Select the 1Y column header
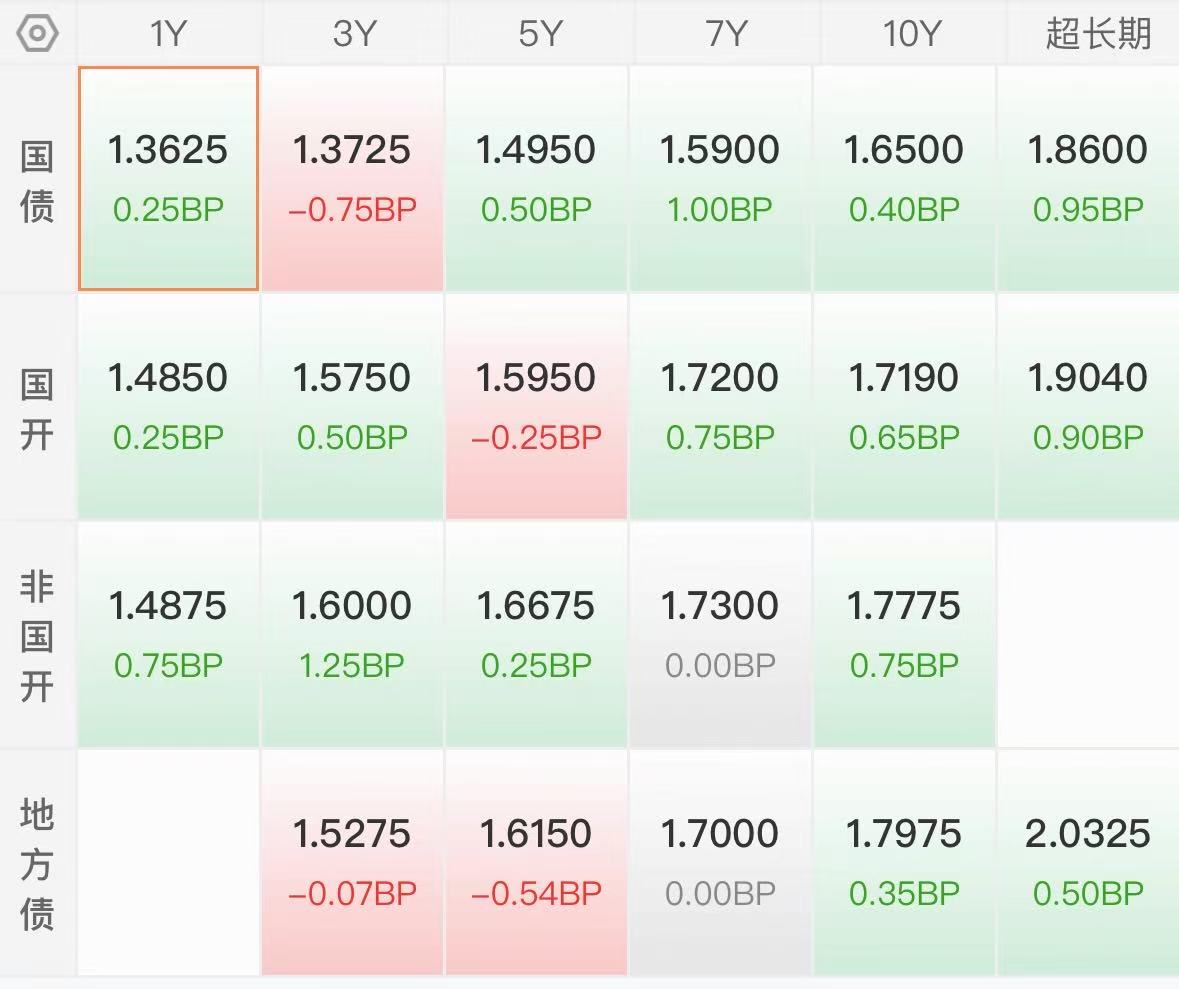 (x=168, y=34)
